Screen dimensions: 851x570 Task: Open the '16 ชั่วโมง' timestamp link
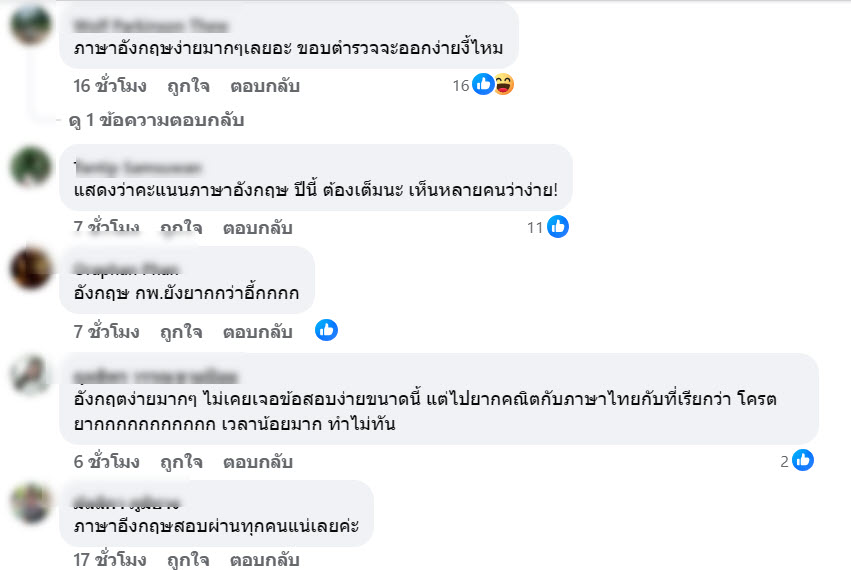tap(110, 86)
